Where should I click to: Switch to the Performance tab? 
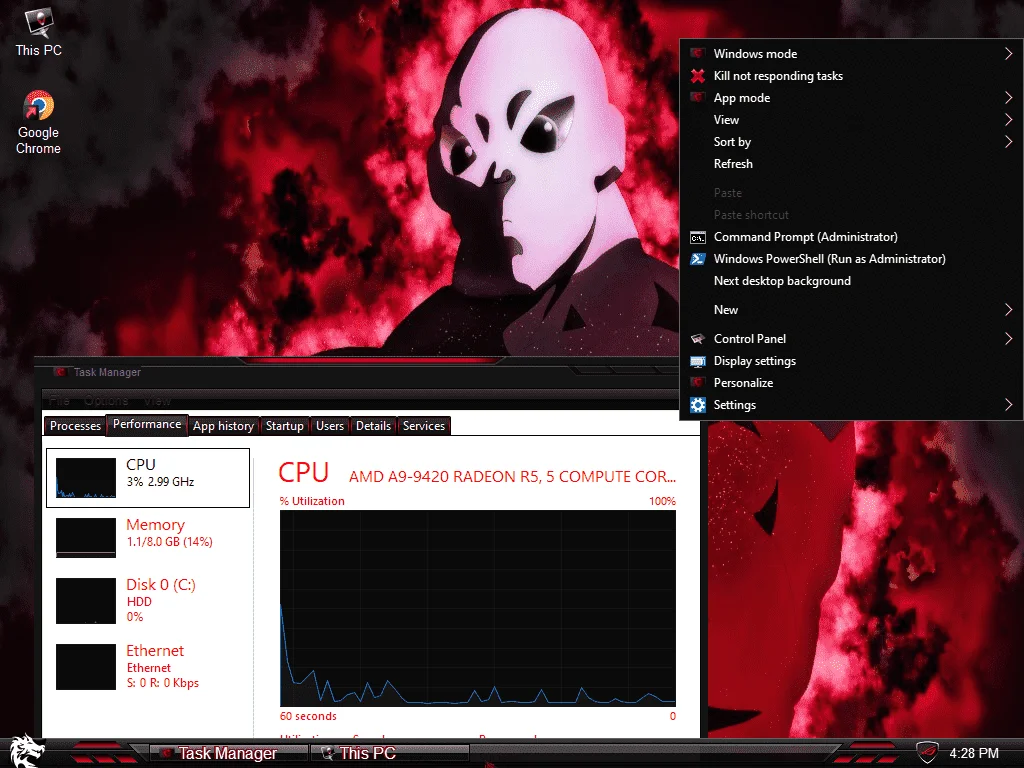[147, 424]
